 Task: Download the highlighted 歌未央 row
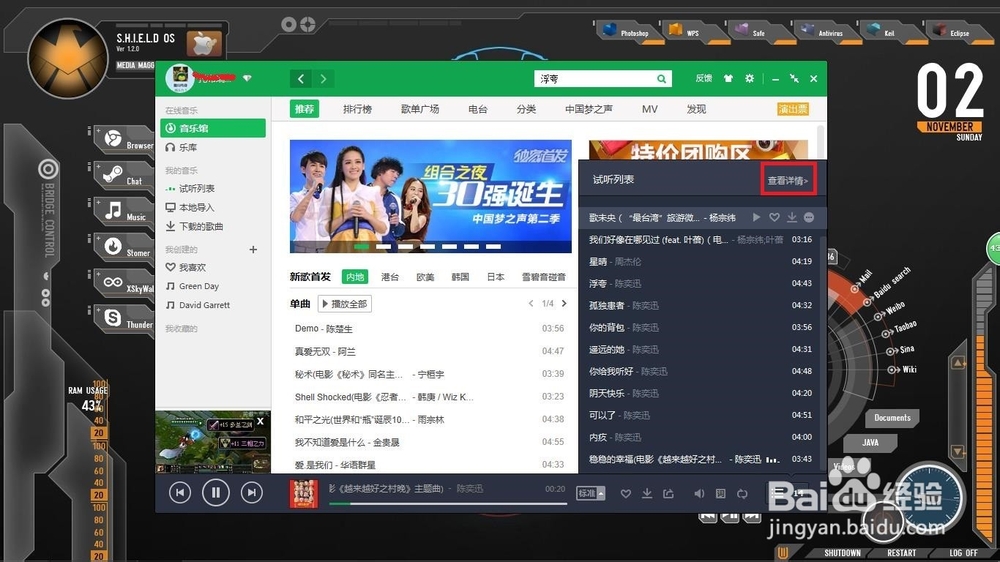[791, 218]
